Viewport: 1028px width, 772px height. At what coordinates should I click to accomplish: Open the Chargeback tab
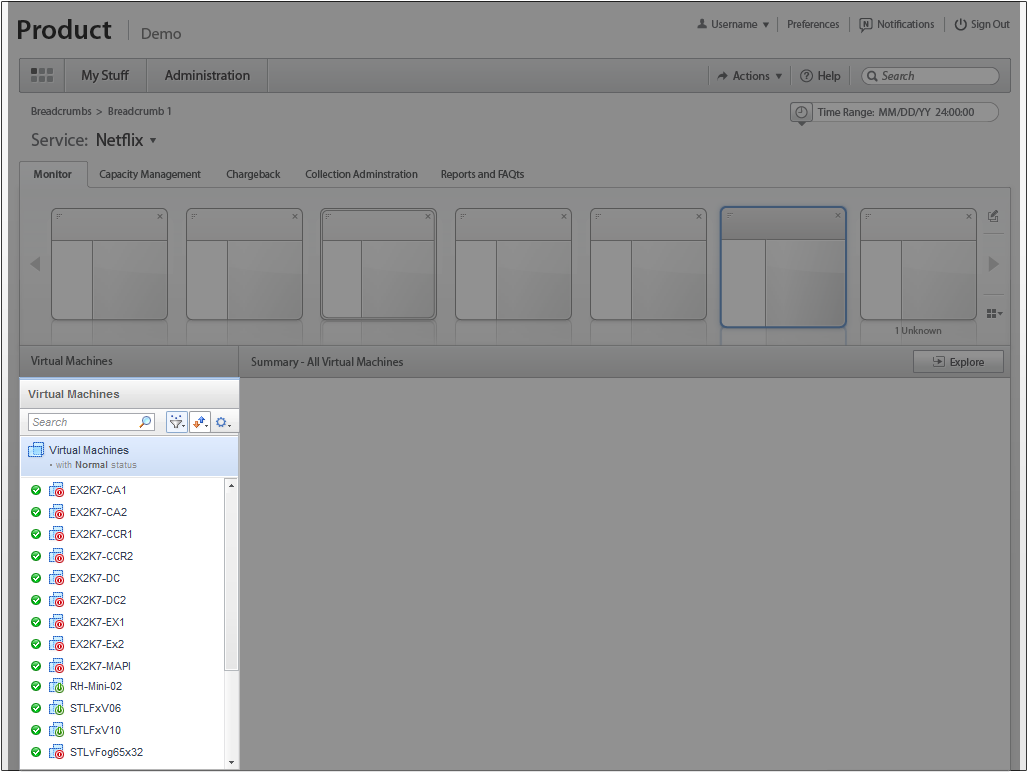(x=253, y=174)
